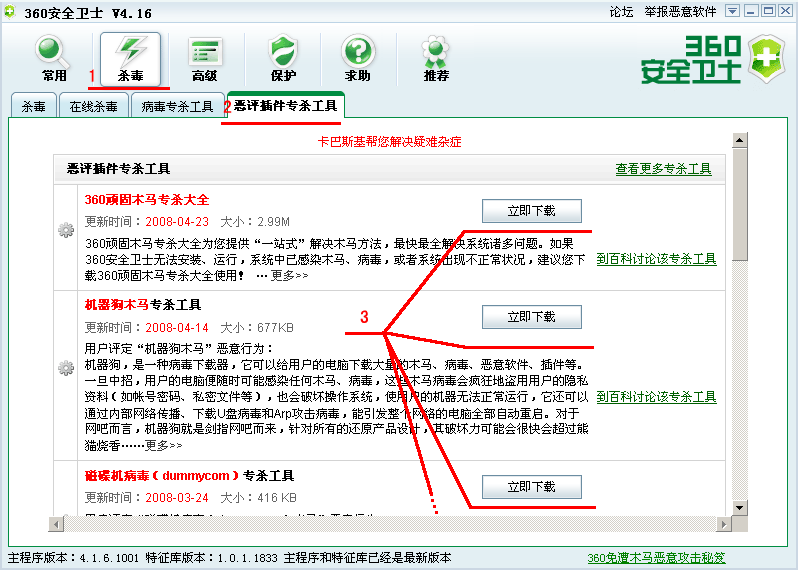Click the 举报恶意软件 link in title bar

pyautogui.click(x=680, y=11)
